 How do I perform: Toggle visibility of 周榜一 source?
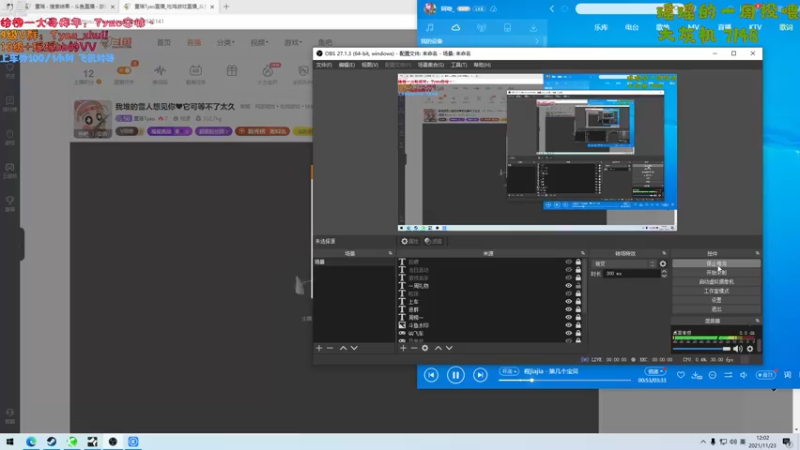tap(568, 317)
